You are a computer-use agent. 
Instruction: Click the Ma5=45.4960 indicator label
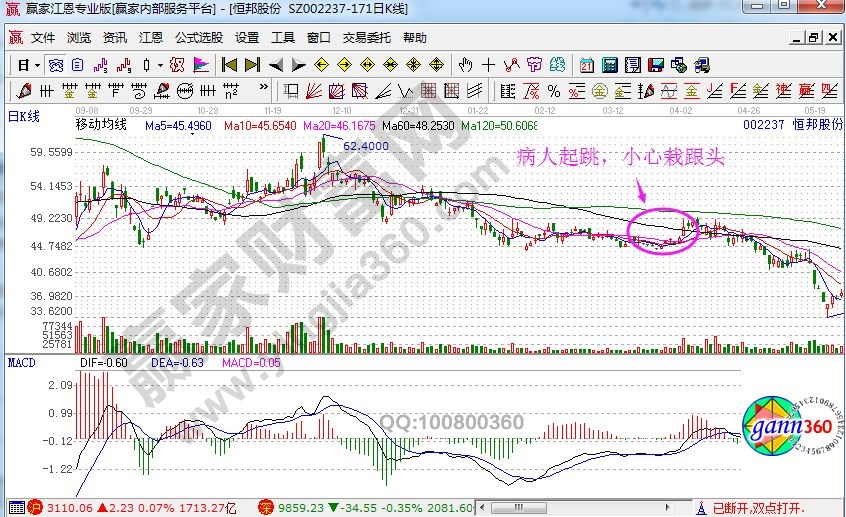(x=179, y=126)
